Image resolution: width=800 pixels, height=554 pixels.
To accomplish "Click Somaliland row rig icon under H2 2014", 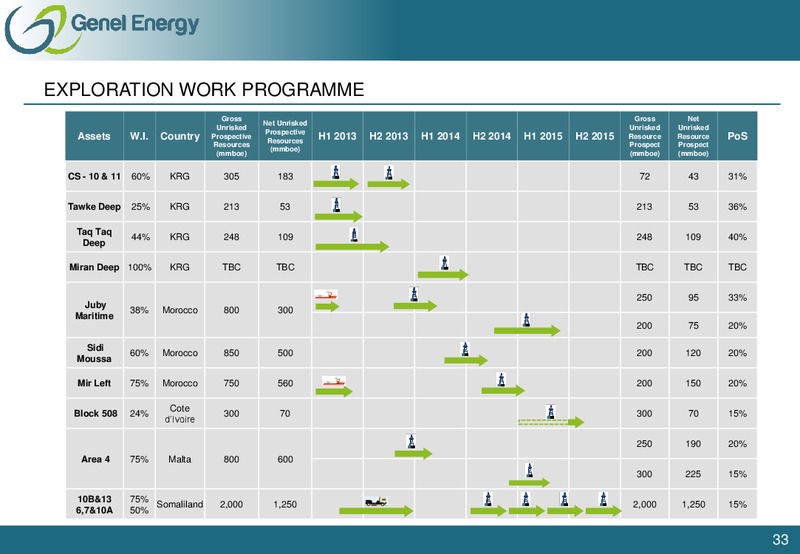I will [x=488, y=498].
